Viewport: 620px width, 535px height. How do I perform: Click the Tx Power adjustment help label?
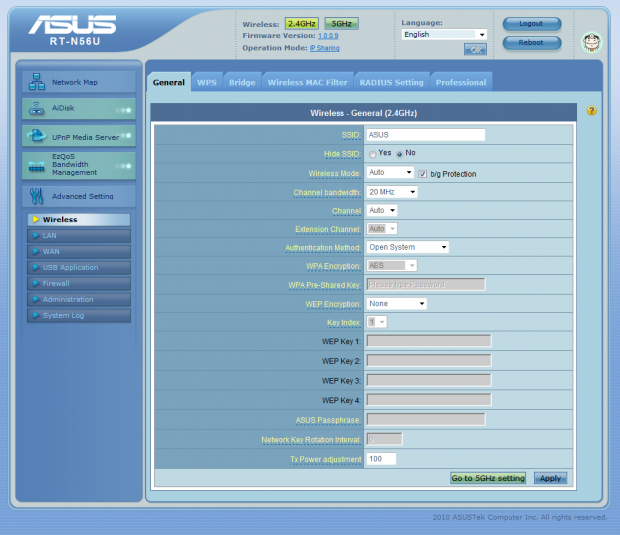click(x=325, y=459)
